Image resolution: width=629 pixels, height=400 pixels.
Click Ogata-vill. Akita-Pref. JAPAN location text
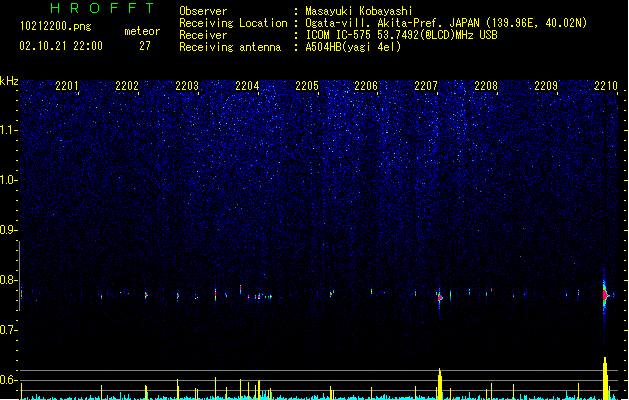(446, 23)
